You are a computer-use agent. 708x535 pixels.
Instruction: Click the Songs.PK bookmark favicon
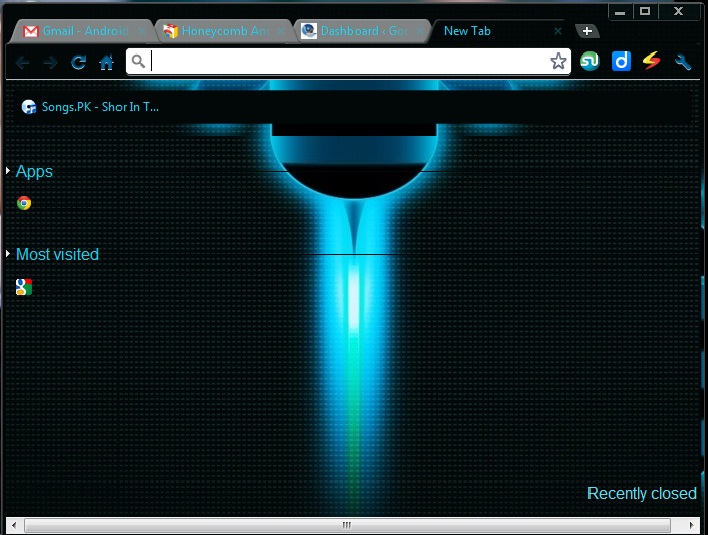click(29, 107)
